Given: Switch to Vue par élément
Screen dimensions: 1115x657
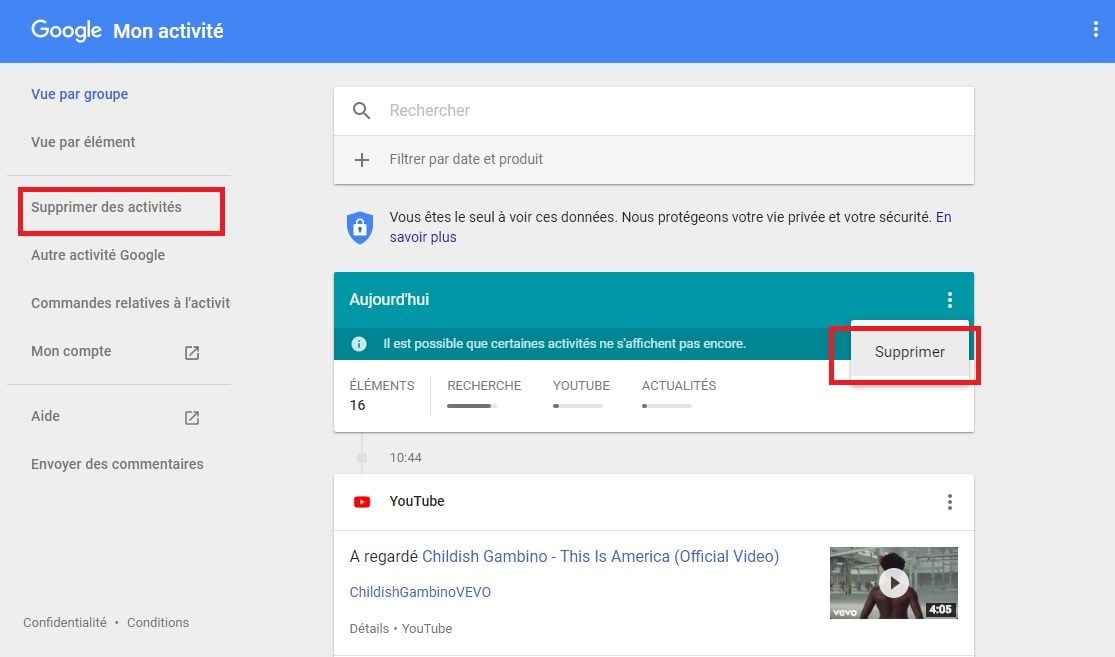Looking at the screenshot, I should tap(83, 142).
